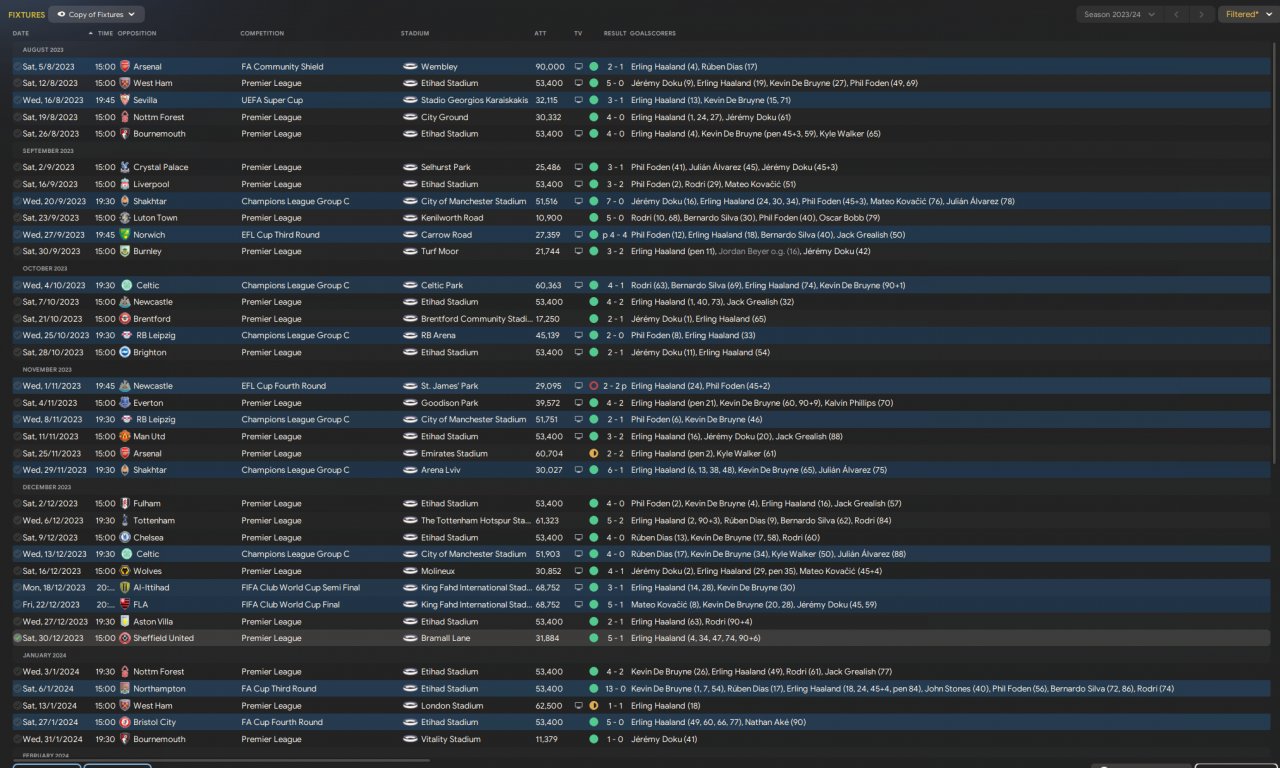Viewport: 1280px width, 768px height.
Task: Open the Stadio Georgios Karaiskakis link
Action: (475, 100)
